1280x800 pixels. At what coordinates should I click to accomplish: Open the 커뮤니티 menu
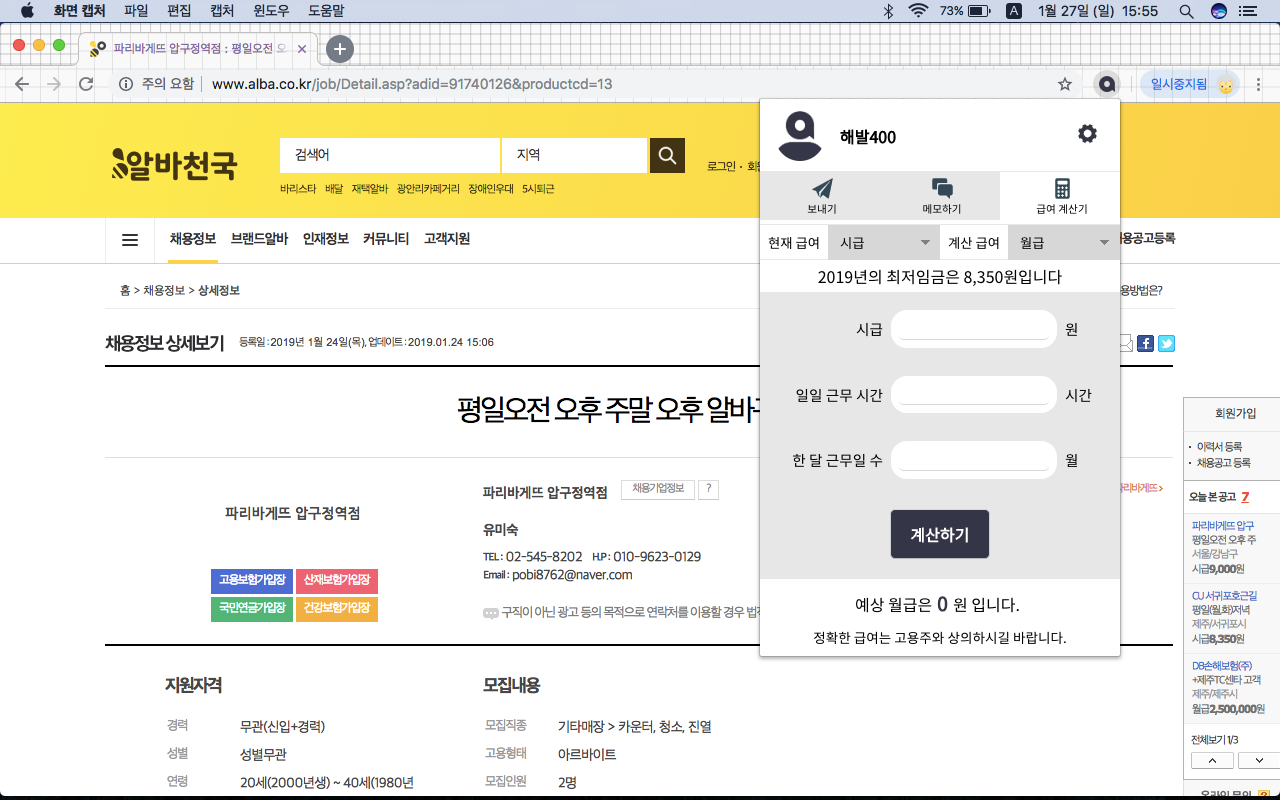[386, 239]
